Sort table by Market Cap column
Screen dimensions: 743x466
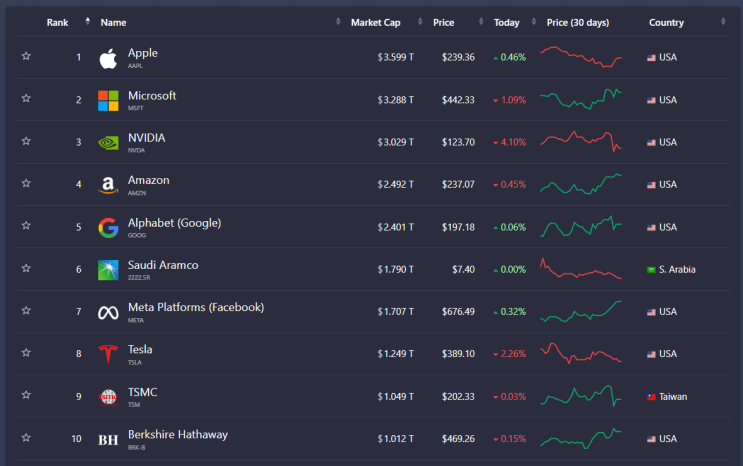click(x=375, y=22)
